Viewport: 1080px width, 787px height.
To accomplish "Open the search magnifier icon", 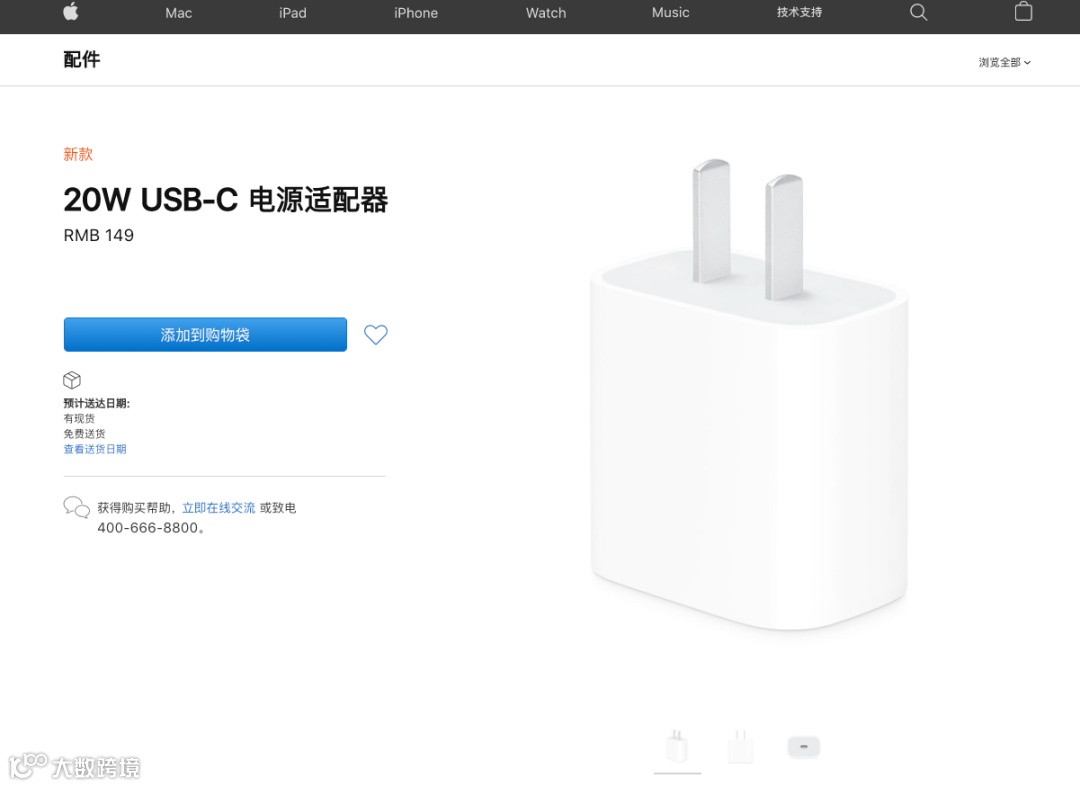I will point(918,12).
